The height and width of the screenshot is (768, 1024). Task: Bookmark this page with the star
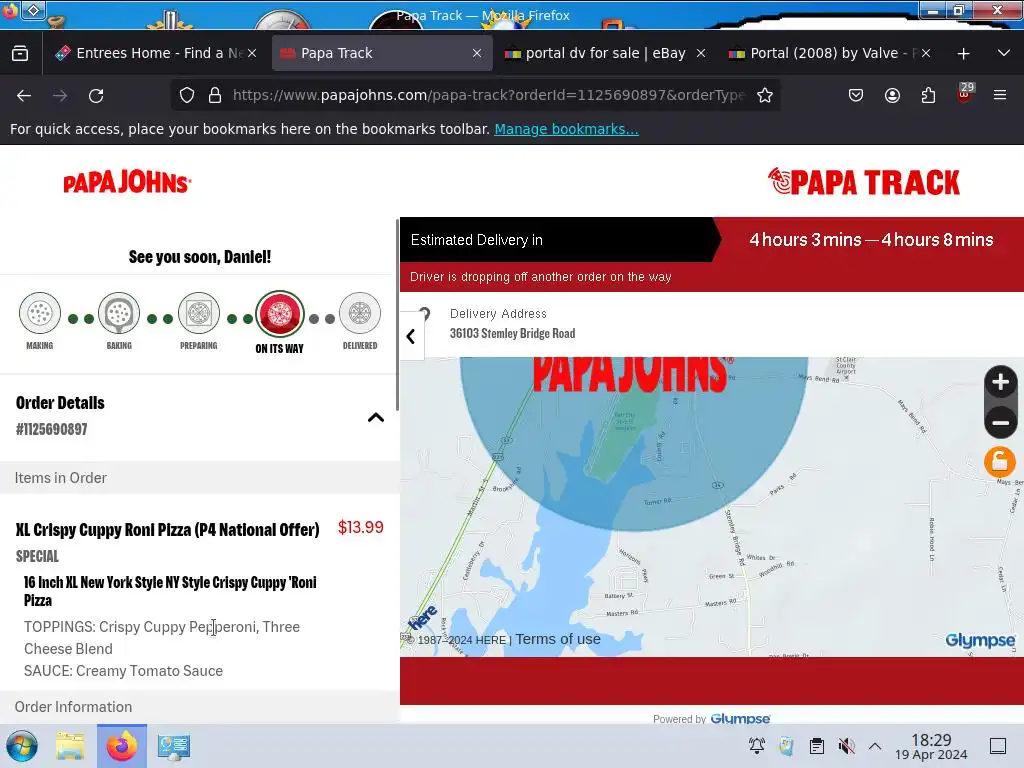(x=765, y=95)
